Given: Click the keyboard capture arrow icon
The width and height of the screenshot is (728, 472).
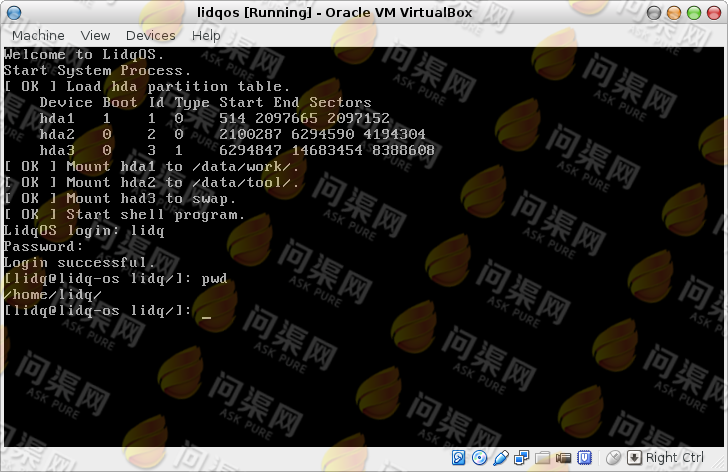Looking at the screenshot, I should coord(634,458).
